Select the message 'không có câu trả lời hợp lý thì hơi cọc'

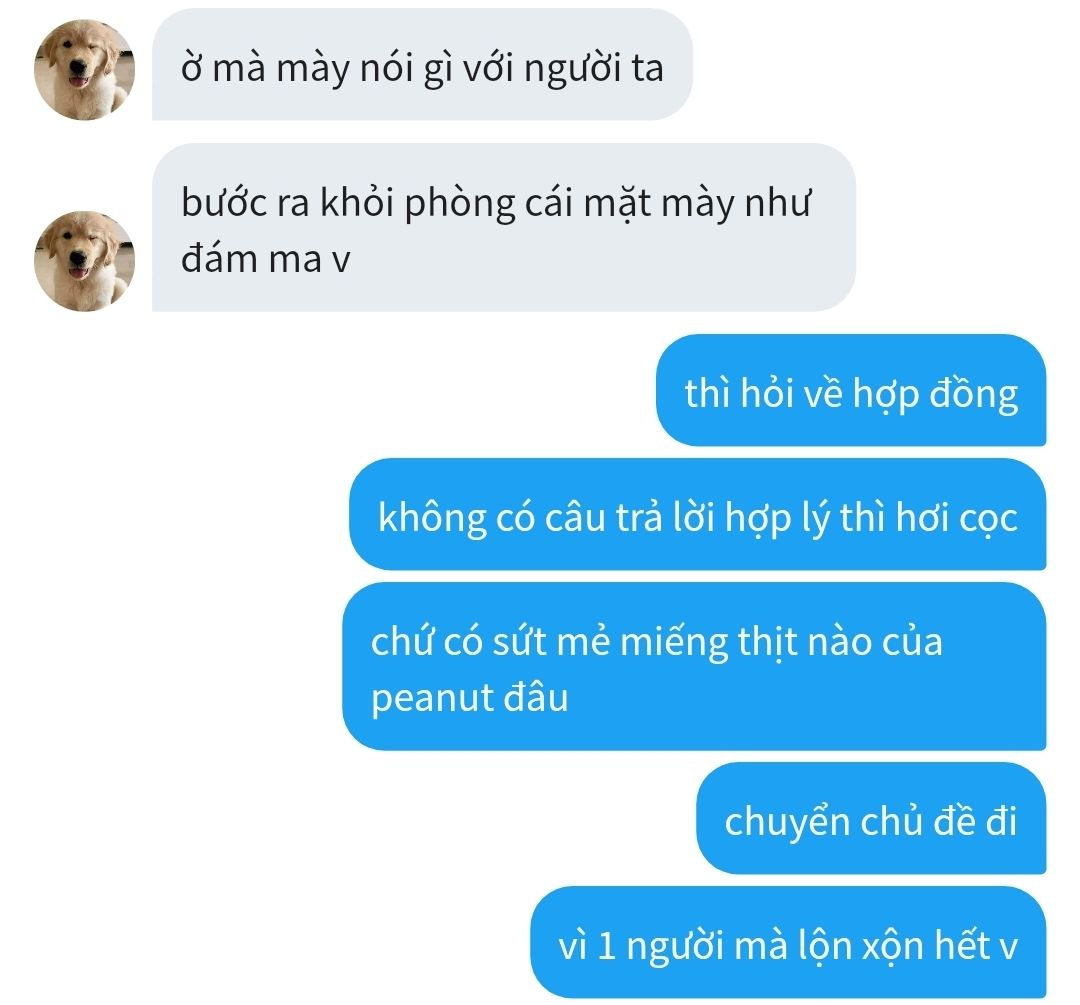[x=698, y=515]
